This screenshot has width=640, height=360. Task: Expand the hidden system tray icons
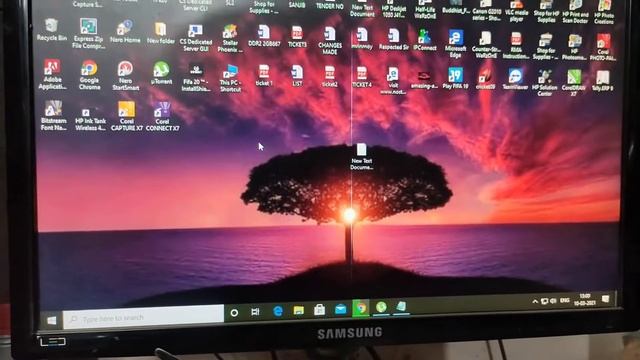[535, 302]
